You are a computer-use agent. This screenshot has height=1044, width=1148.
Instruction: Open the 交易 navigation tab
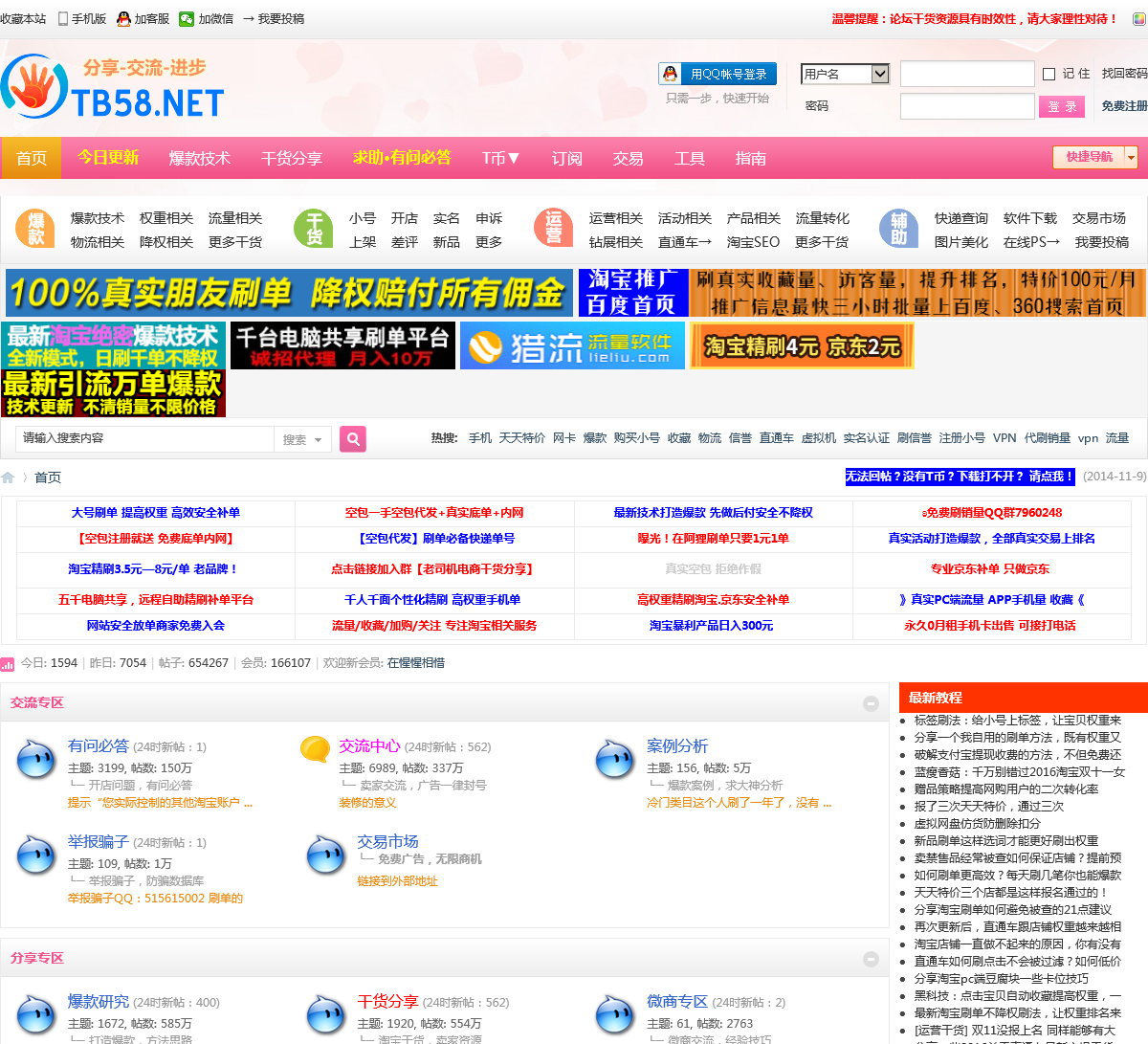629,158
